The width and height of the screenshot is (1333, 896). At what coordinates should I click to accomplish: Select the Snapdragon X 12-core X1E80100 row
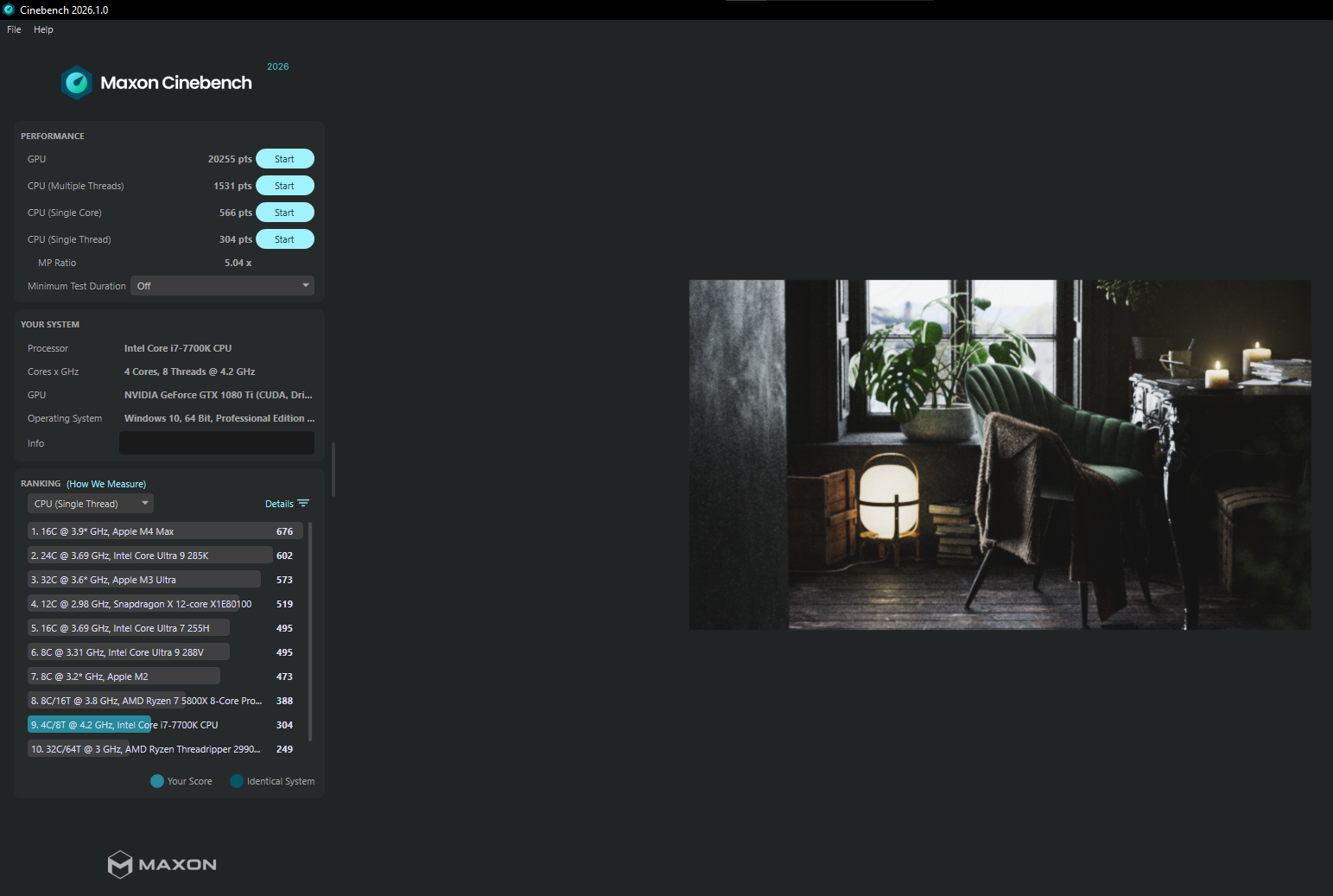(x=165, y=604)
